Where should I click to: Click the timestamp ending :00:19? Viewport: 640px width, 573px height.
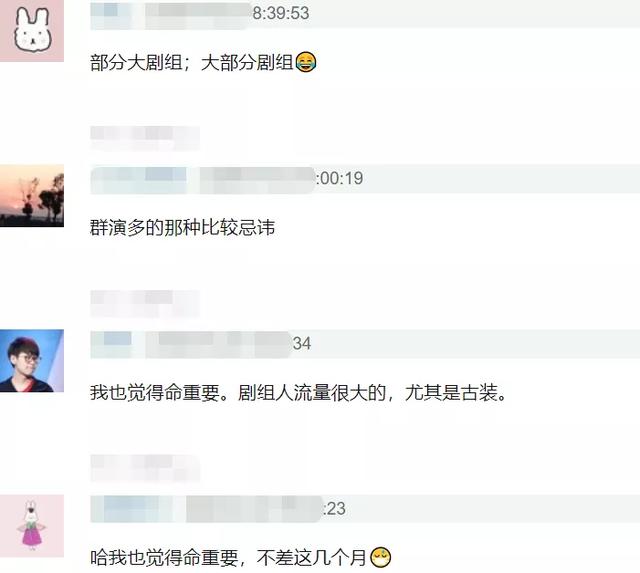(x=339, y=178)
